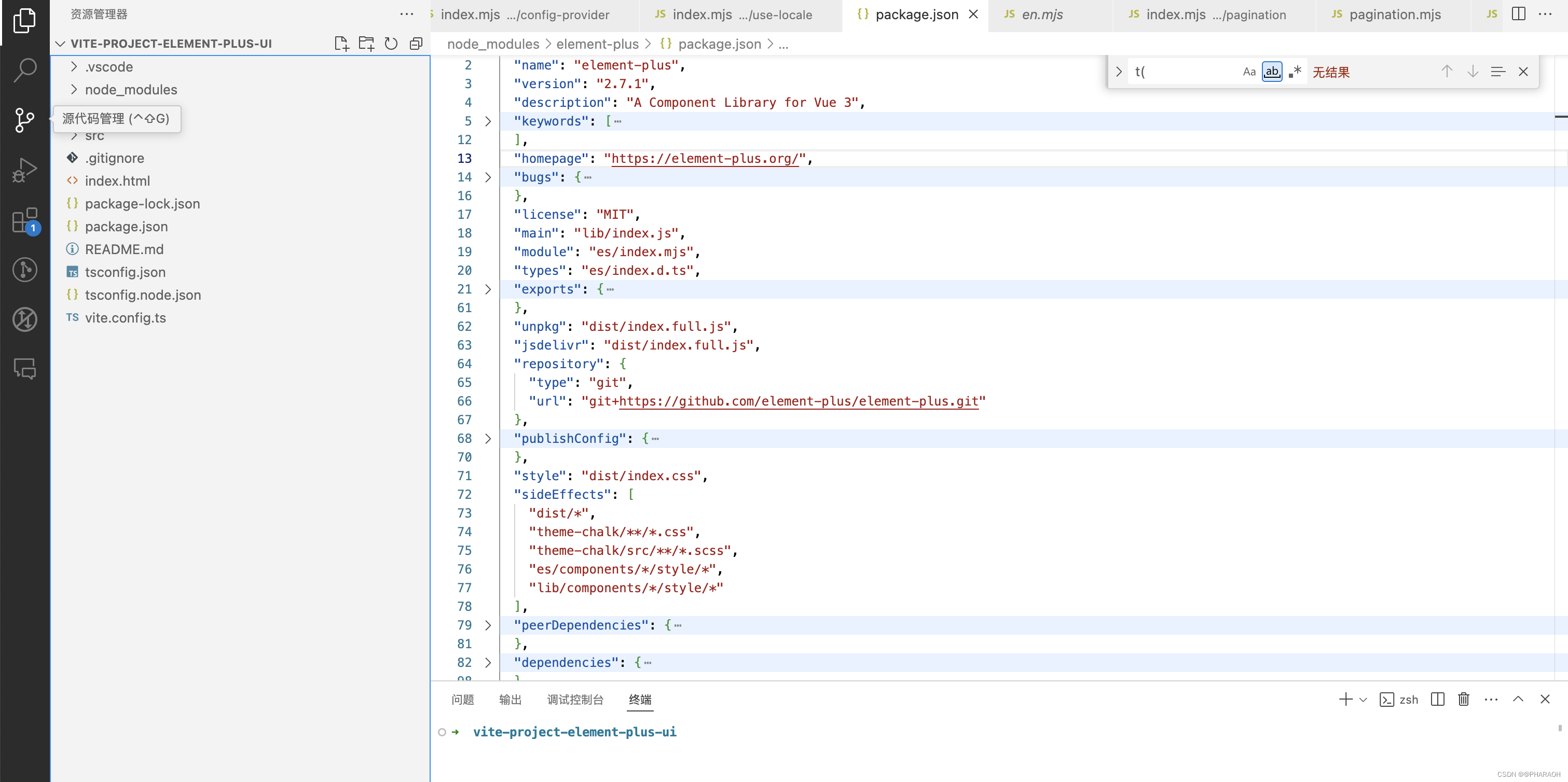Follow the element-plus.org homepage link
The image size is (1568, 782).
[x=705, y=159]
